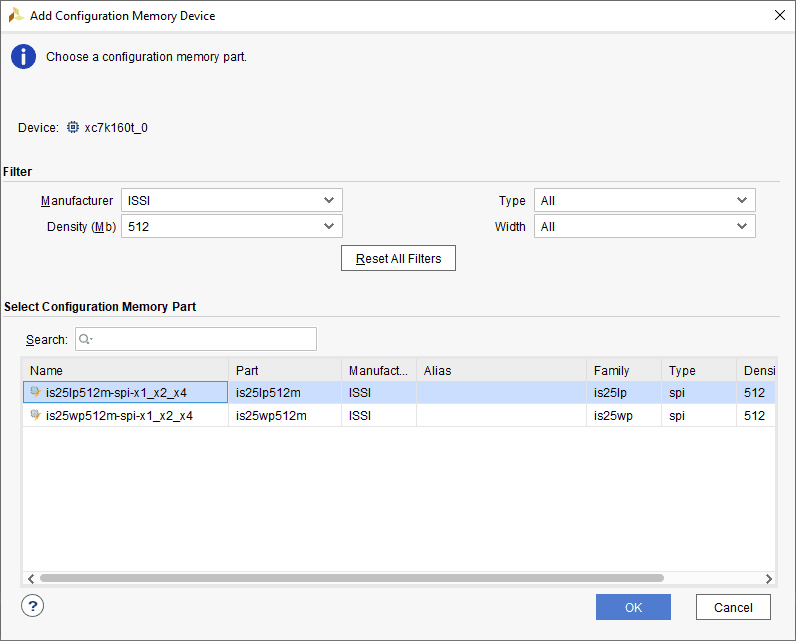This screenshot has width=796, height=641.
Task: Click the Vivado logo in title bar
Action: tap(15, 16)
